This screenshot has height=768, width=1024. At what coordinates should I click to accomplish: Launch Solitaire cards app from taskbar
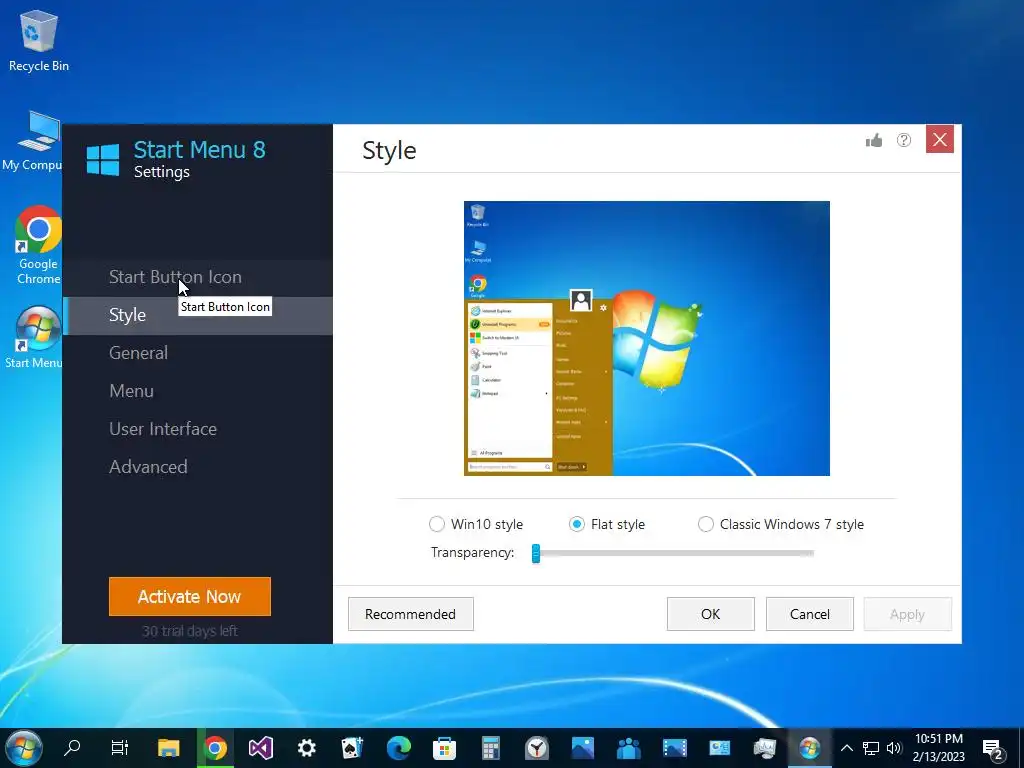pyautogui.click(x=352, y=748)
